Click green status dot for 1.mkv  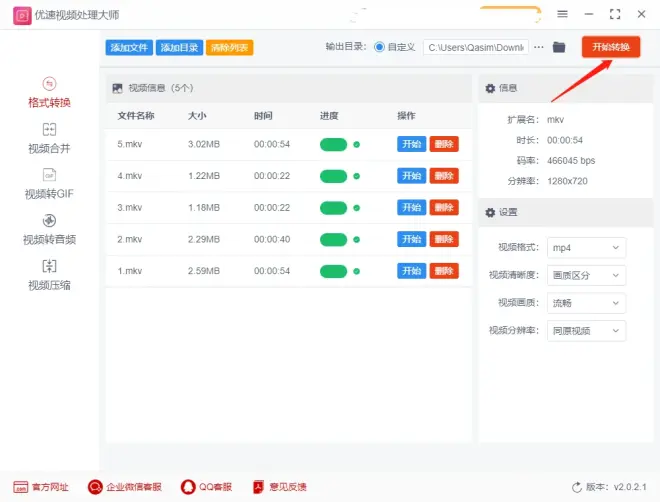357,271
